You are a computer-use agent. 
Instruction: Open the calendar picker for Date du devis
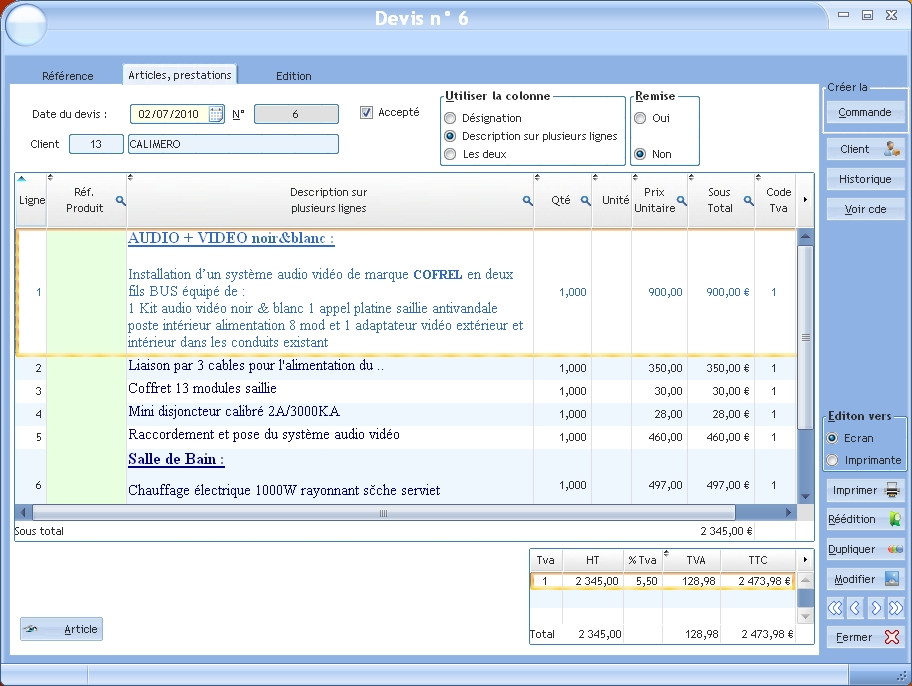[x=216, y=114]
